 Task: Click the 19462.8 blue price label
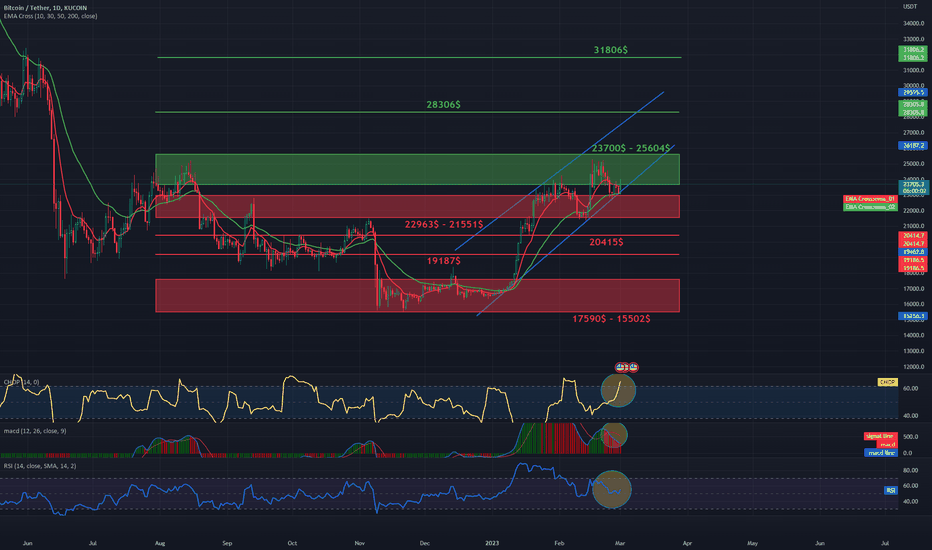(x=913, y=252)
